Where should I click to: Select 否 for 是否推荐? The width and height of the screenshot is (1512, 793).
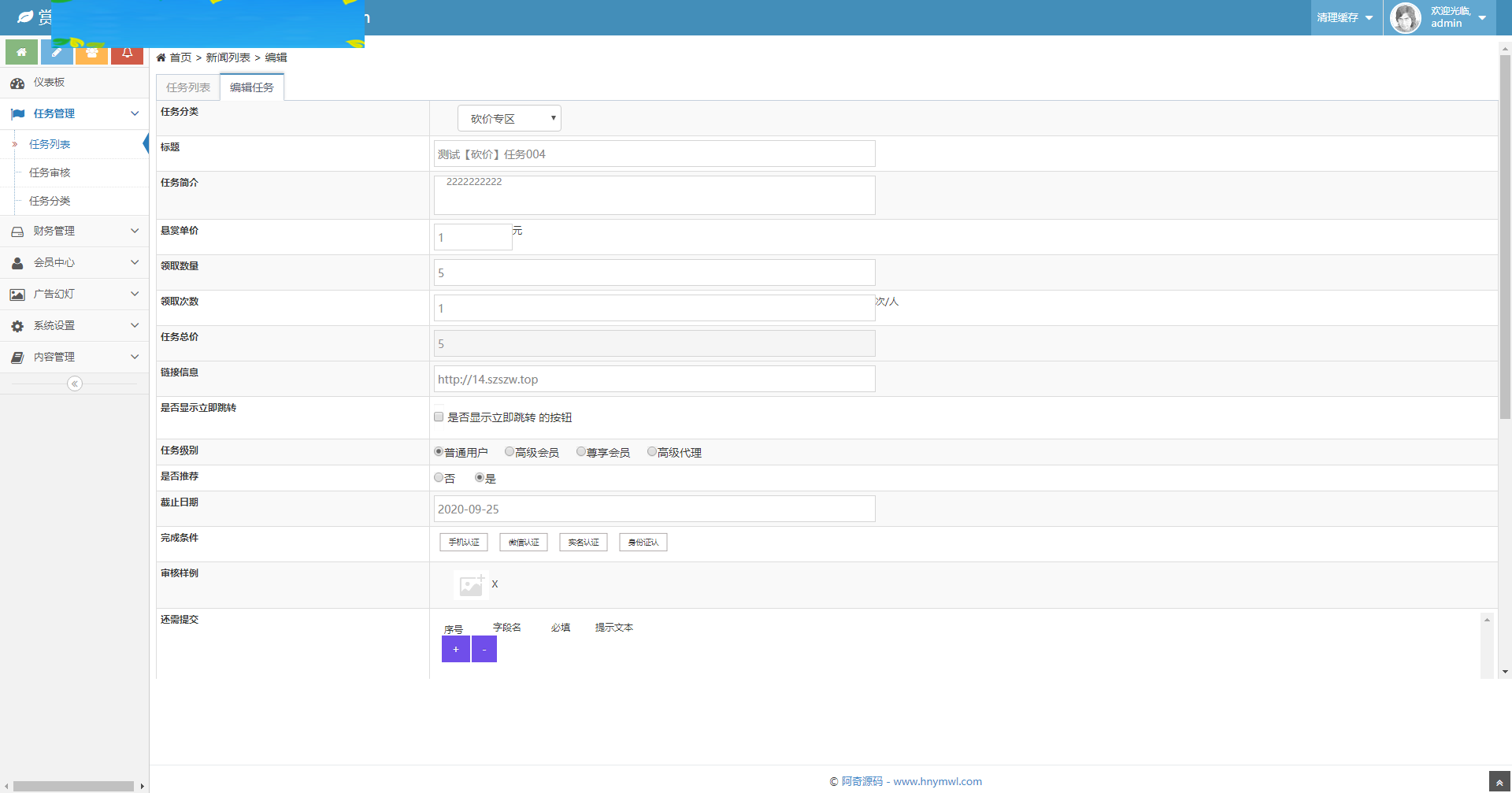point(439,478)
